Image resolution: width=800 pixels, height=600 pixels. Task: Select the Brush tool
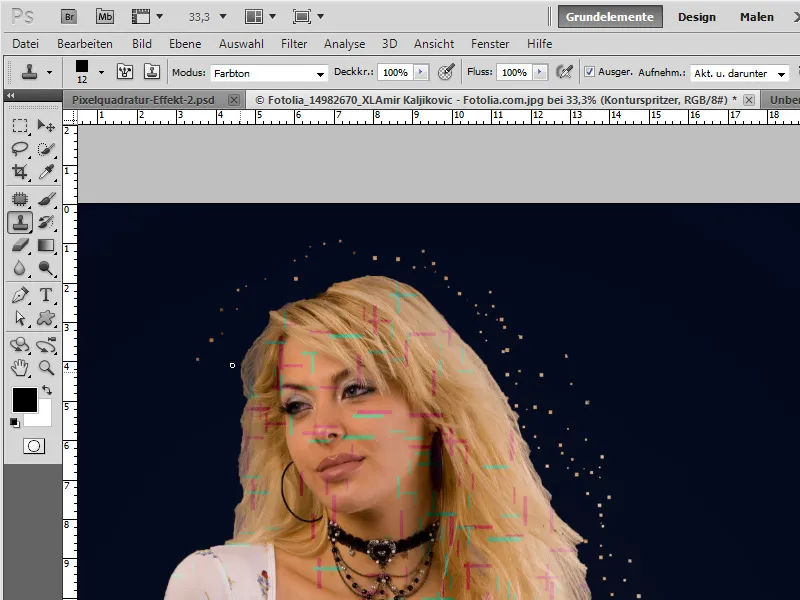click(46, 198)
